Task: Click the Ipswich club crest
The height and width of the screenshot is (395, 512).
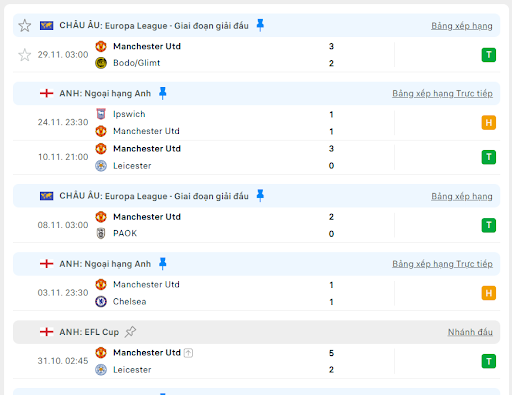Action: (x=101, y=114)
